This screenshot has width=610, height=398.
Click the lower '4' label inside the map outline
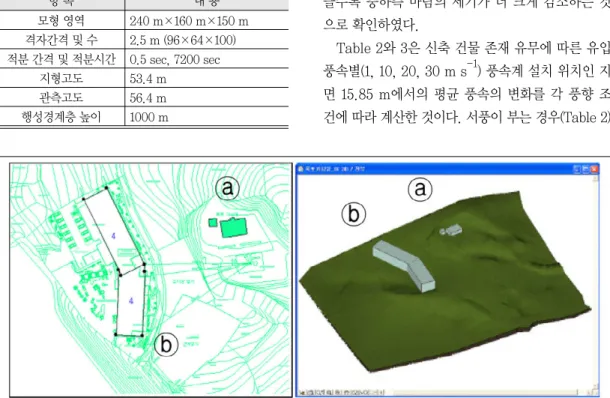(131, 301)
